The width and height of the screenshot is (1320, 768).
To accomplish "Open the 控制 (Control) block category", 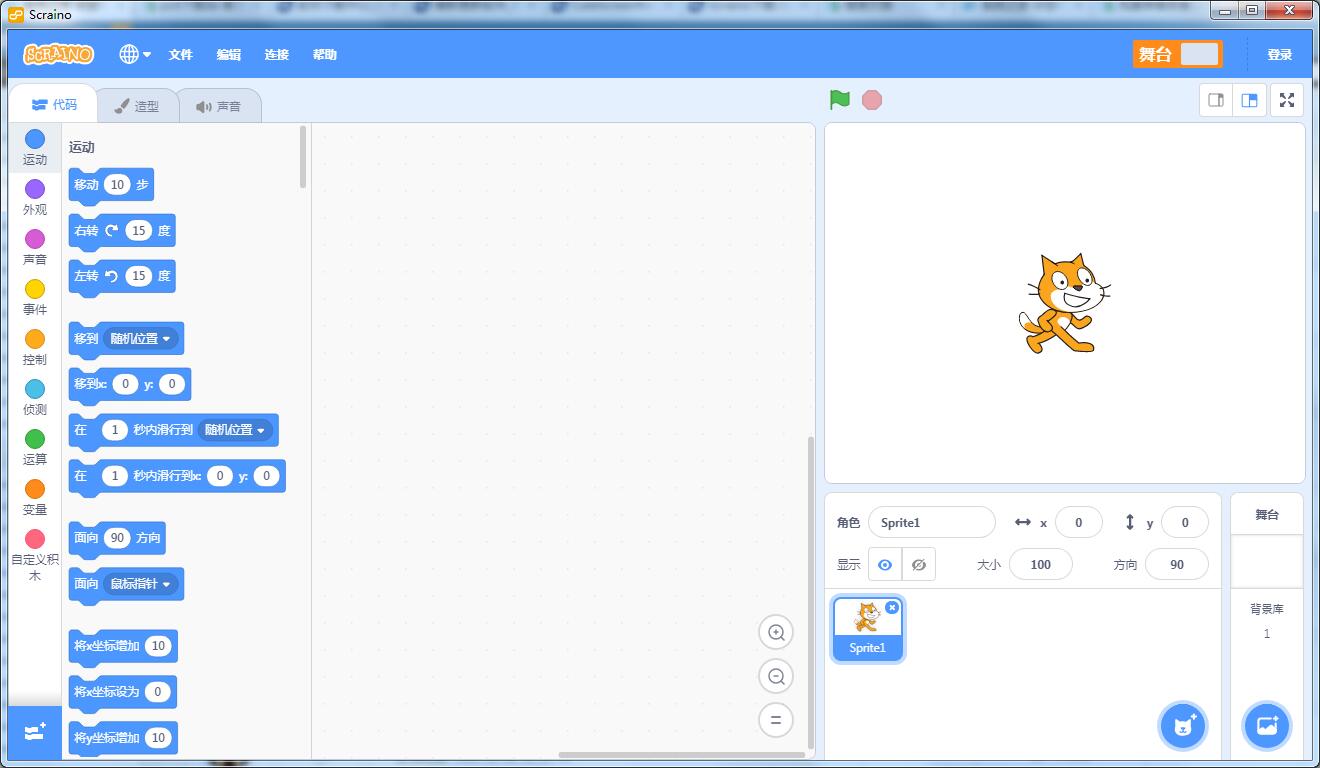I will pyautogui.click(x=35, y=347).
